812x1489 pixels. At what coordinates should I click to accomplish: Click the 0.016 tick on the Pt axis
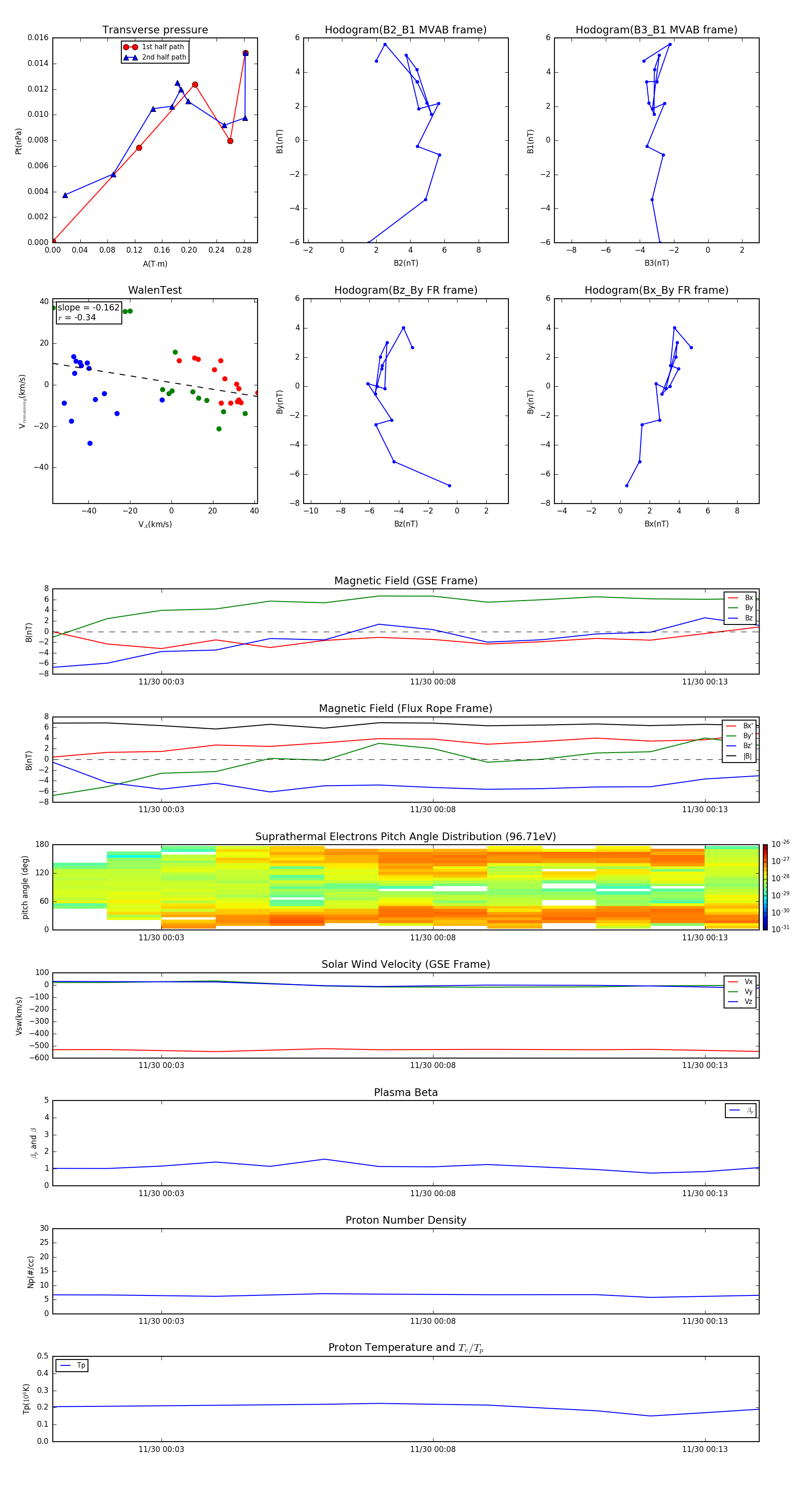(38, 37)
